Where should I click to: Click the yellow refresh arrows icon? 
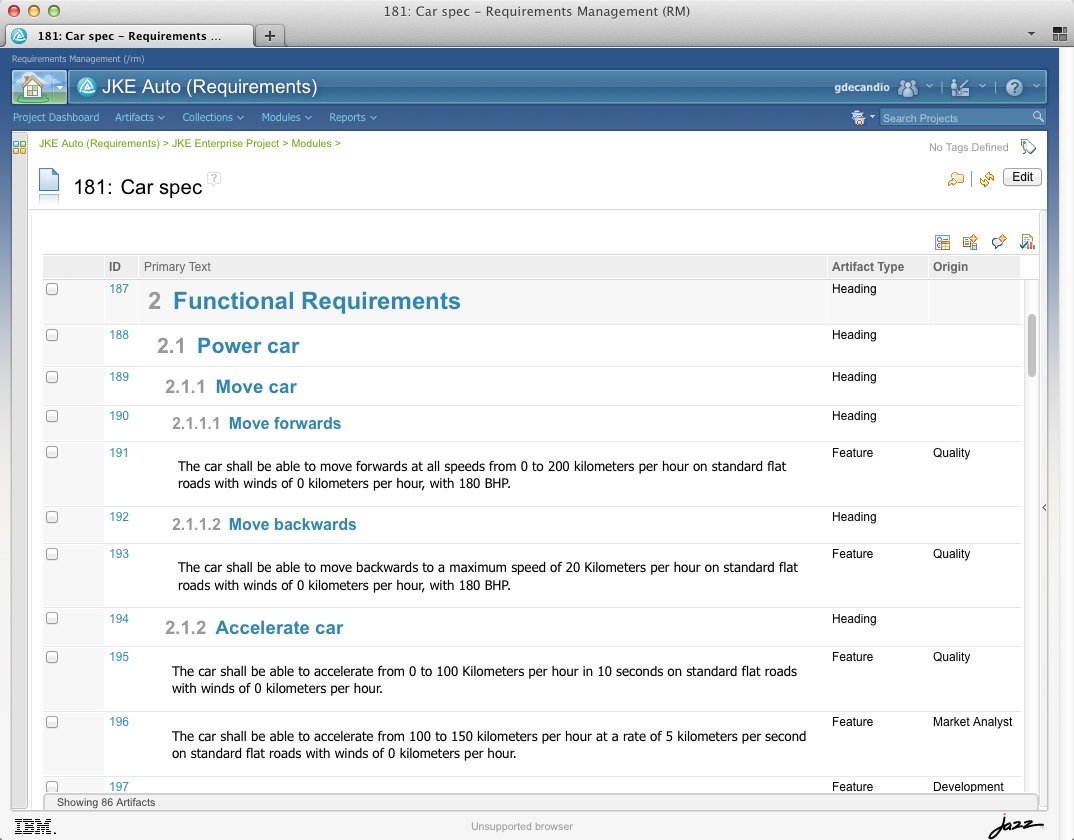pyautogui.click(x=986, y=179)
